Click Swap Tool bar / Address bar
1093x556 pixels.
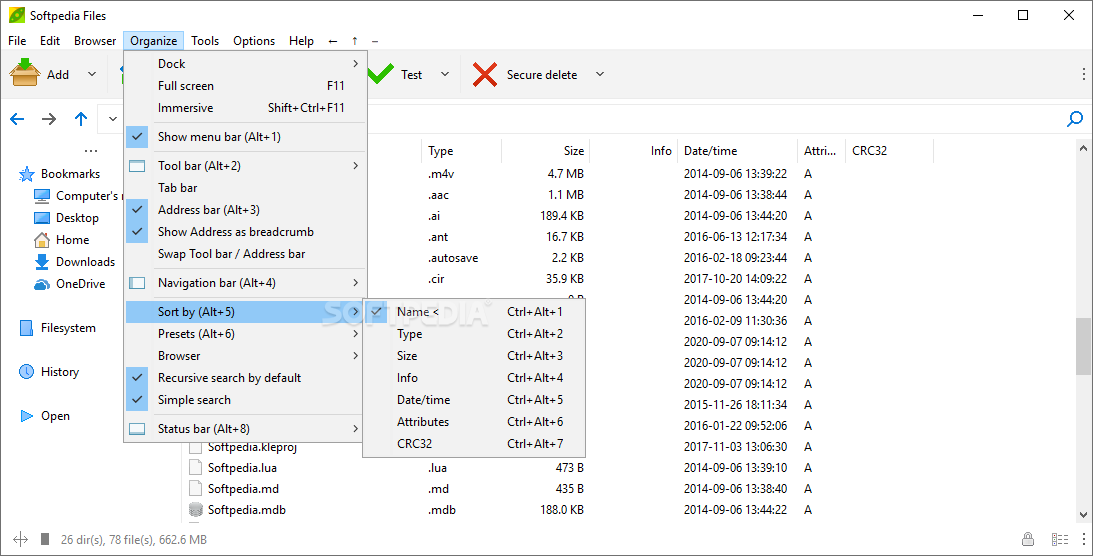tap(245, 254)
